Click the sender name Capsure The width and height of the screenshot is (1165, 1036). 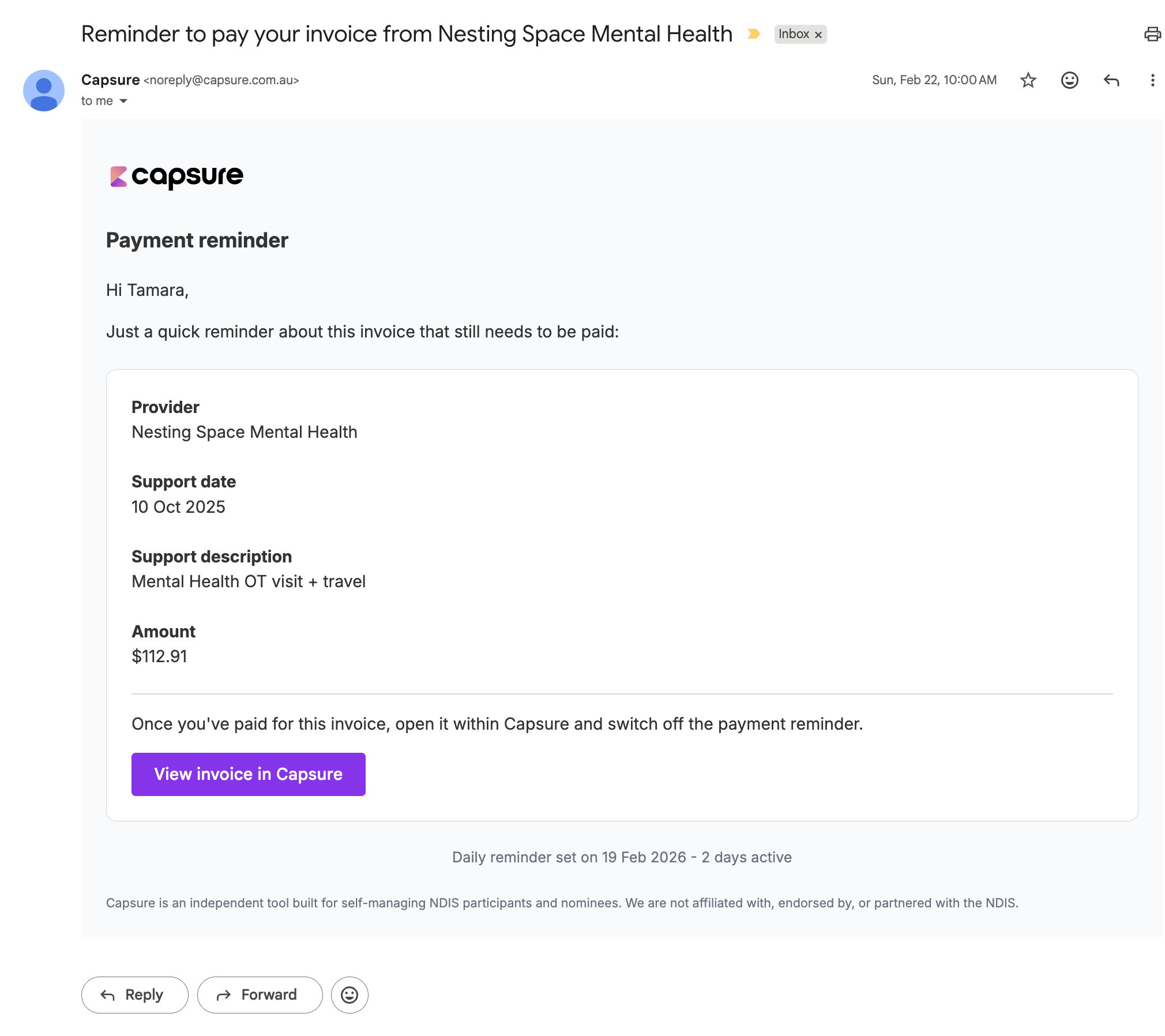[110, 80]
